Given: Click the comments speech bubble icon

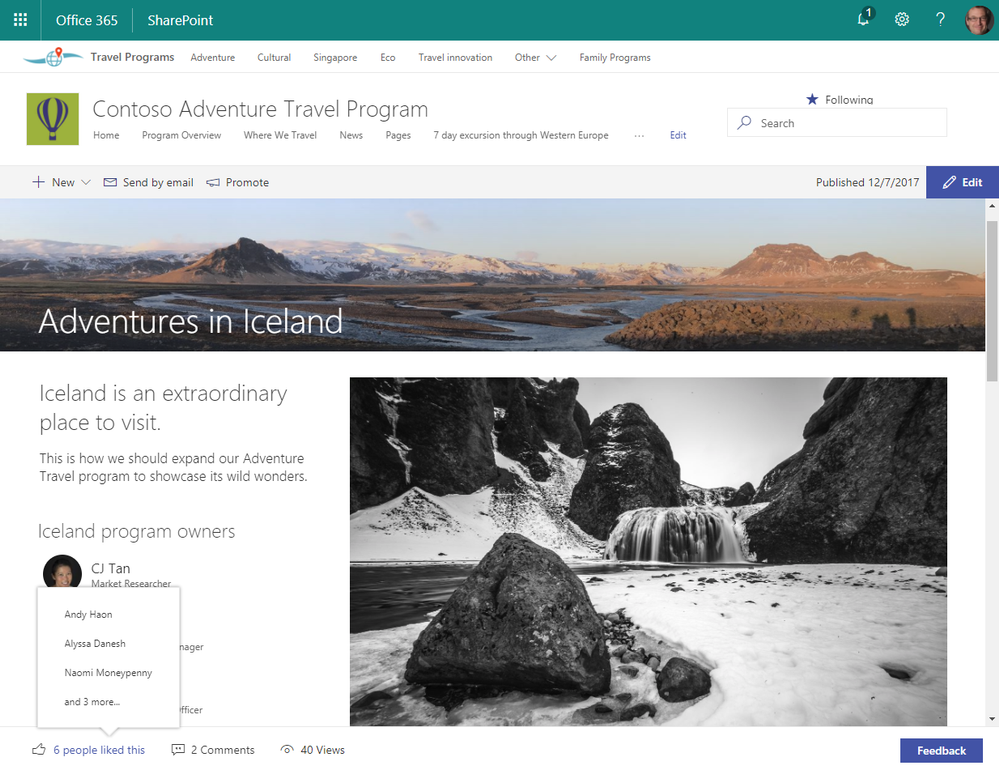Looking at the screenshot, I should [178, 750].
